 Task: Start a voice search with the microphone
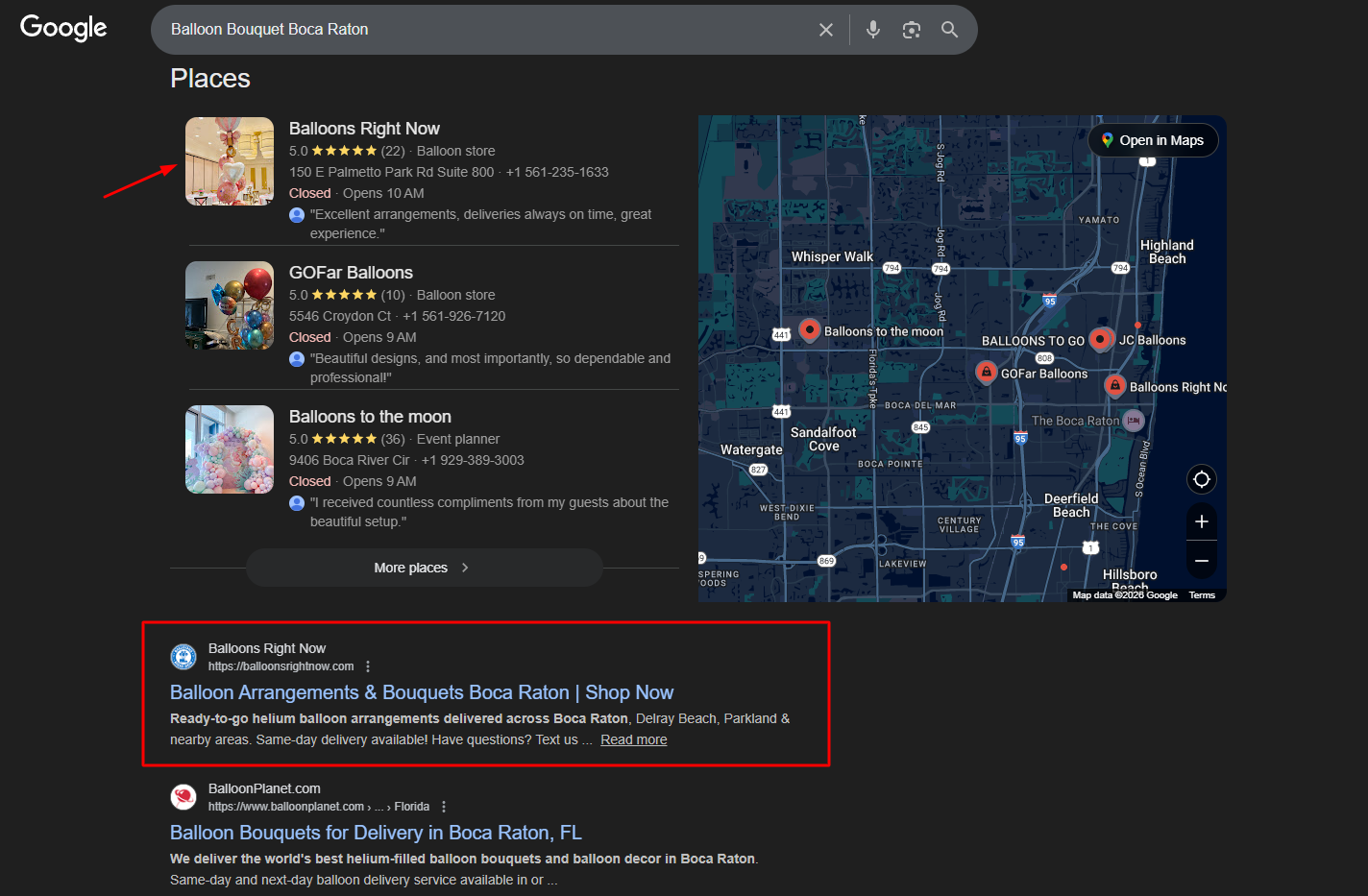click(872, 30)
